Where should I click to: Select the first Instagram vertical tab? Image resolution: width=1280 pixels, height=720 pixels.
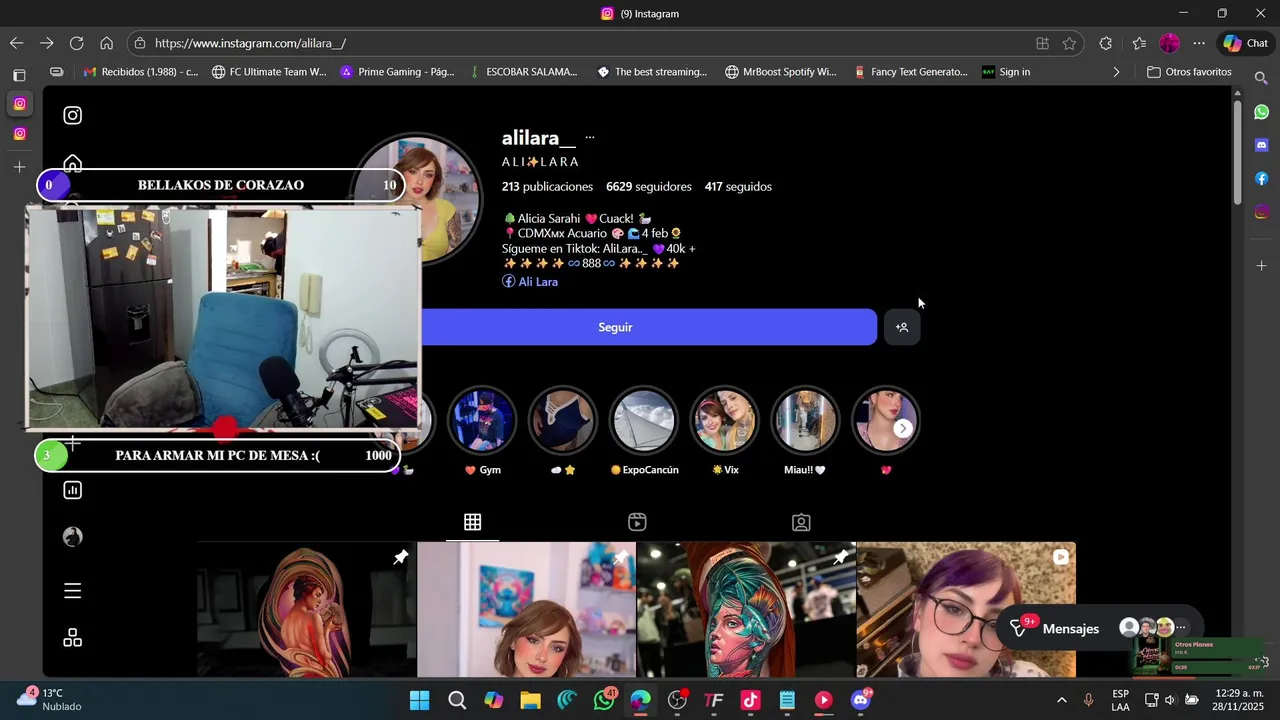pyautogui.click(x=19, y=104)
